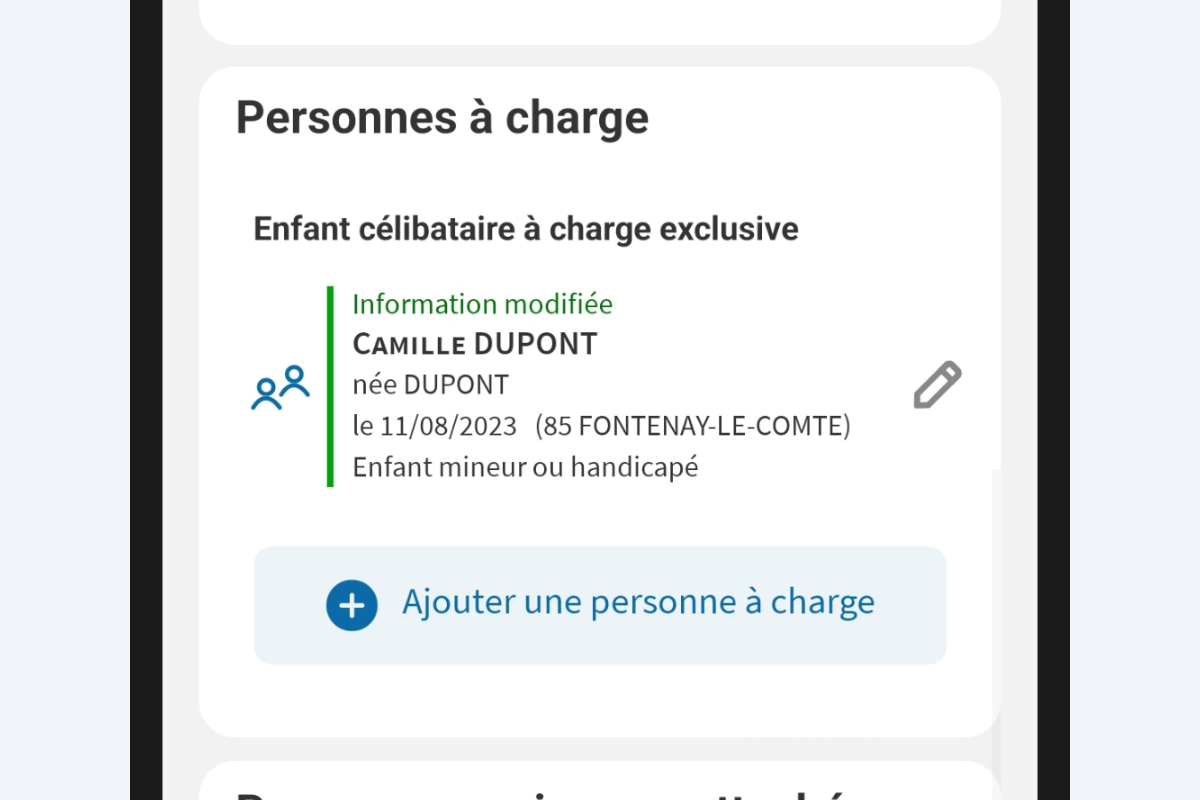
Task: Click the "née DUPONT" birth name line
Action: point(430,385)
